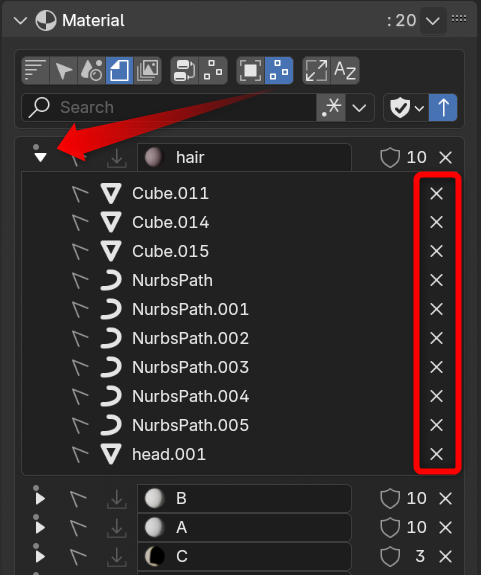
Task: Click the sort-lines filter icon in toolbar
Action: 36,70
